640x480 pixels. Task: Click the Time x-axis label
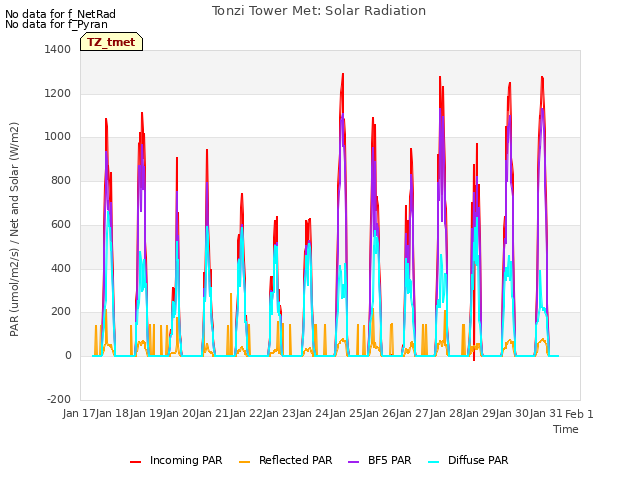tap(566, 429)
